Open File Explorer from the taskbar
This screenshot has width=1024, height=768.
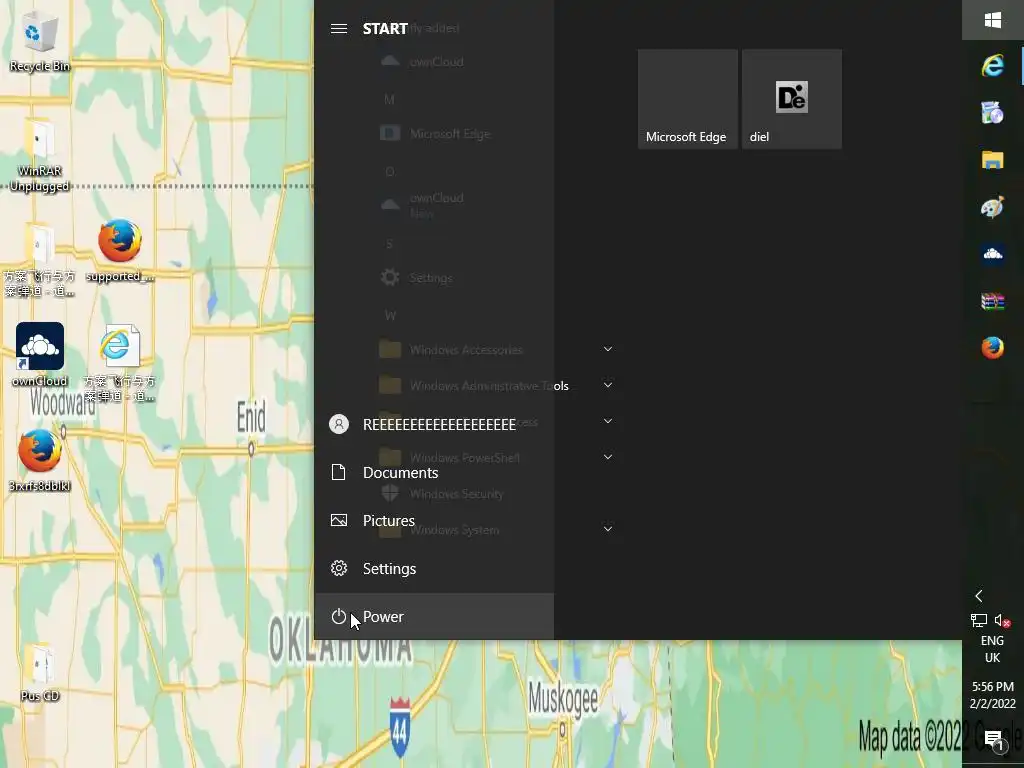[x=993, y=160]
